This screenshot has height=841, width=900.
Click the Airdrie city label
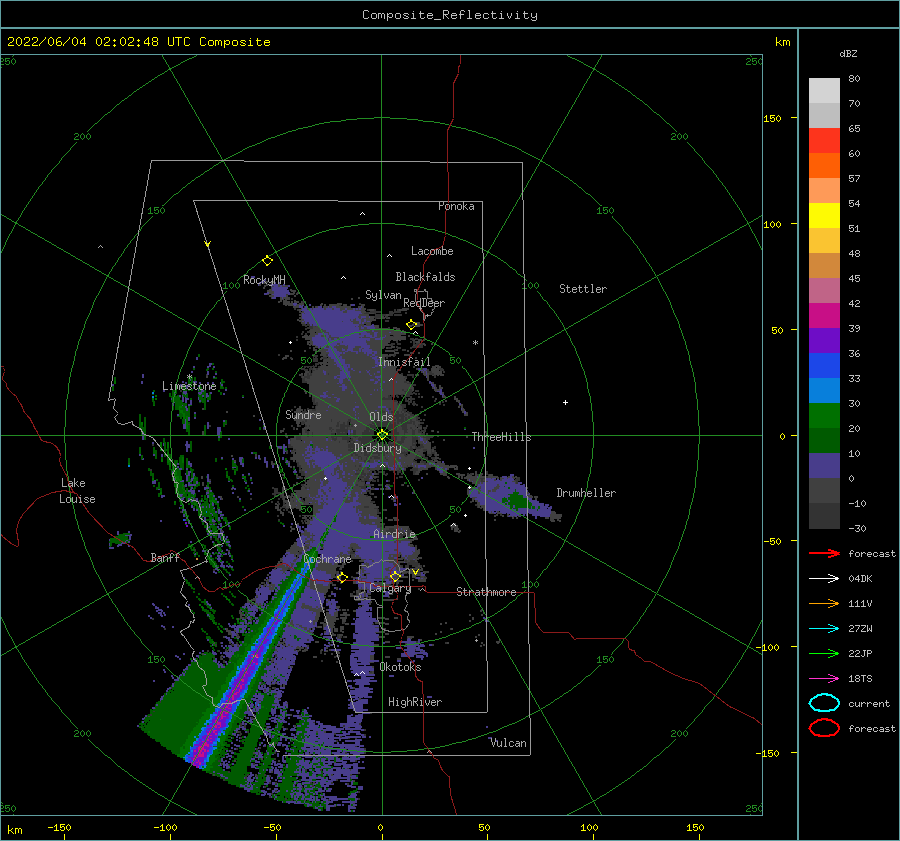(x=394, y=534)
